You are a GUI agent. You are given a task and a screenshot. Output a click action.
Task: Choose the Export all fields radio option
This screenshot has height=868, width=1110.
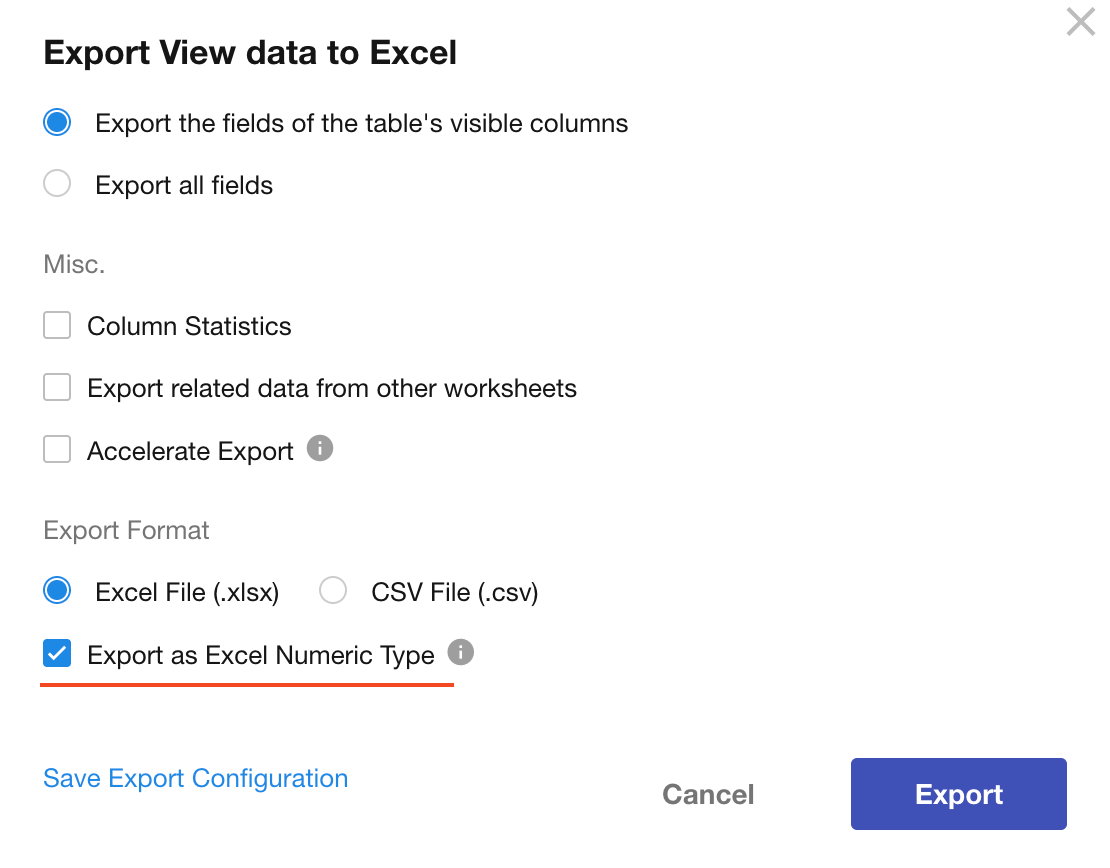[x=57, y=184]
